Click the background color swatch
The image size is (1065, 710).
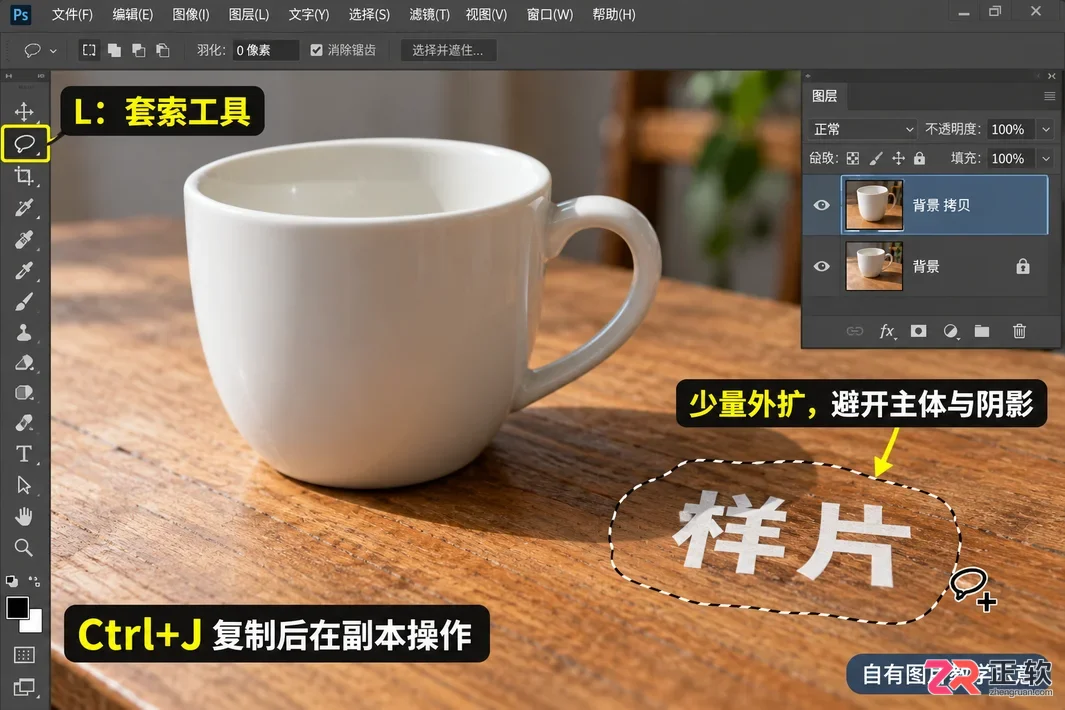tap(35, 622)
